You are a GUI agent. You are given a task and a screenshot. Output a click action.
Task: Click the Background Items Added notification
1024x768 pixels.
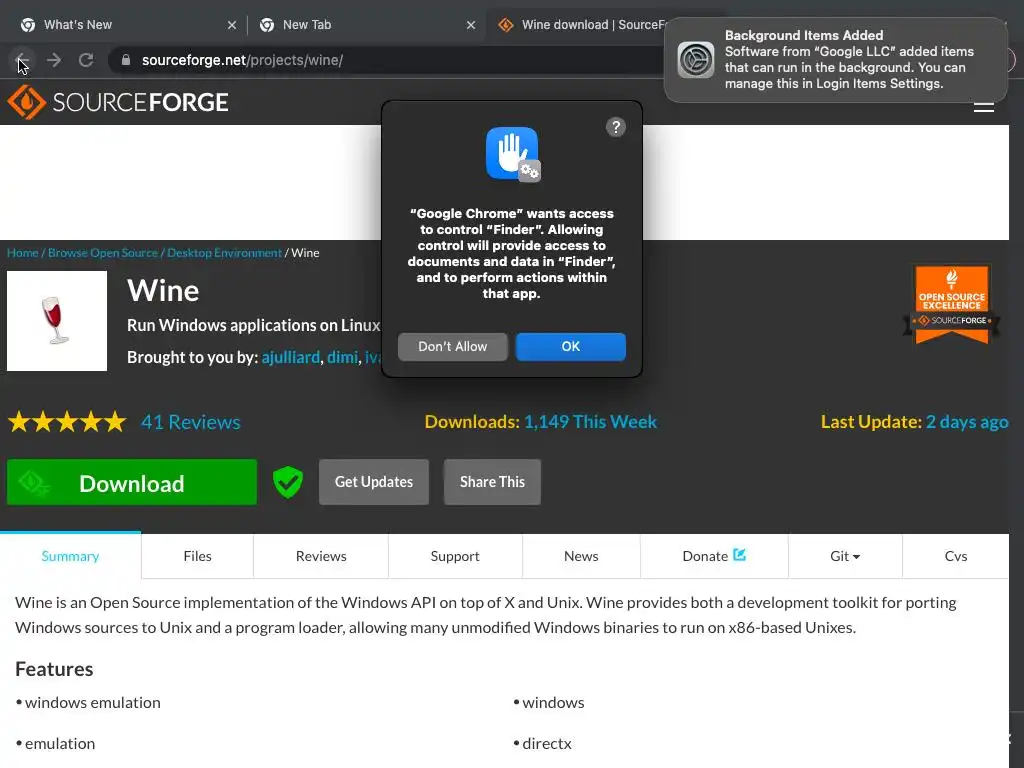pos(836,59)
